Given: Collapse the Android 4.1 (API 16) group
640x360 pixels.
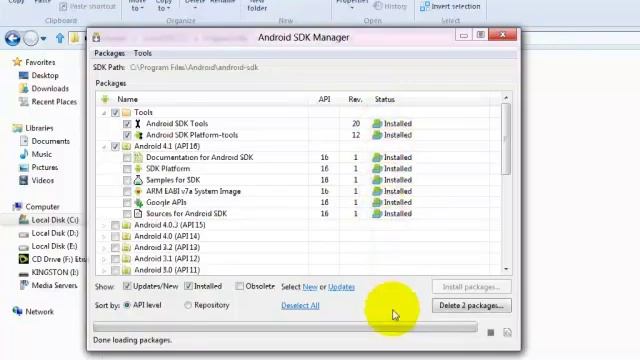Looking at the screenshot, I should pos(104,147).
